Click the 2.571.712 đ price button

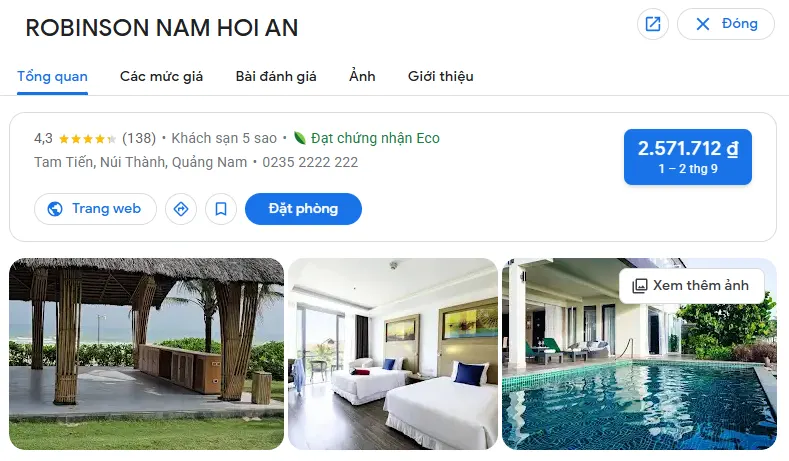click(688, 157)
